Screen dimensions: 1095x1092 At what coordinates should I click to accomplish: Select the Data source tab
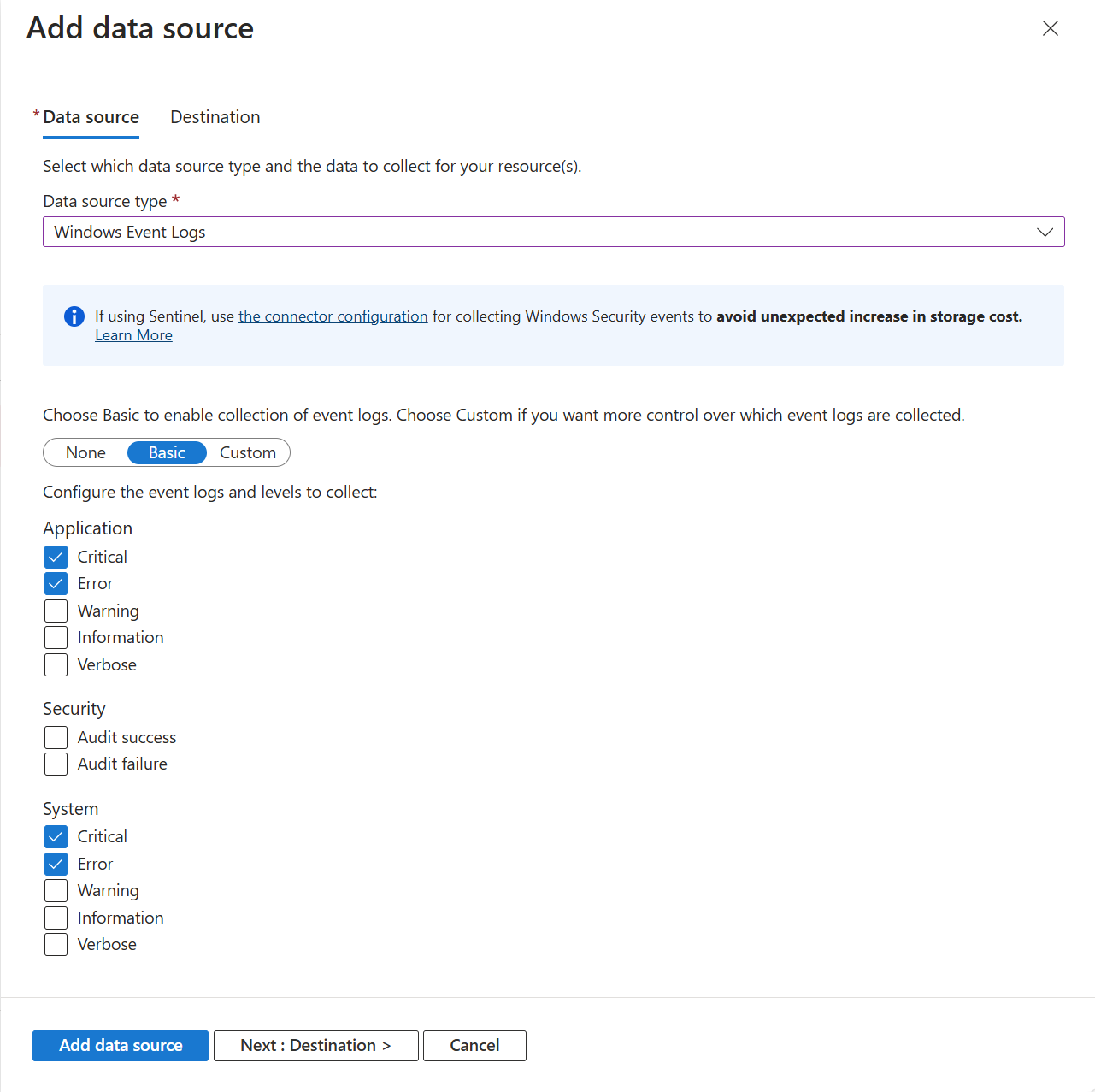click(x=91, y=117)
